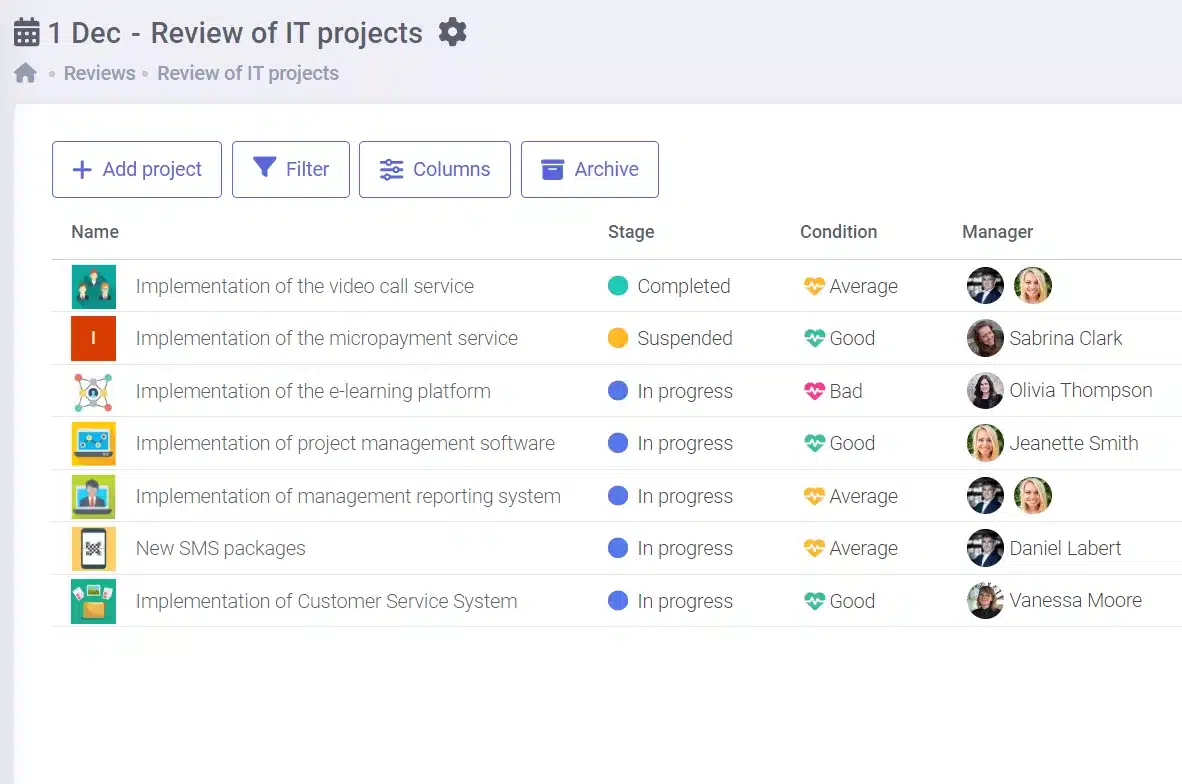1182x784 pixels.
Task: Click the New SMS packages phone icon
Action: coord(93,548)
